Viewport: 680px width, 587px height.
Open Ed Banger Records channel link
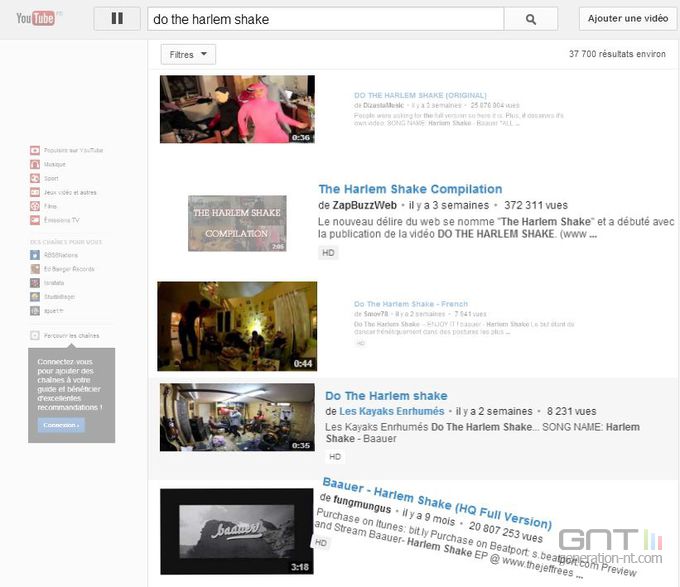[x=69, y=269]
